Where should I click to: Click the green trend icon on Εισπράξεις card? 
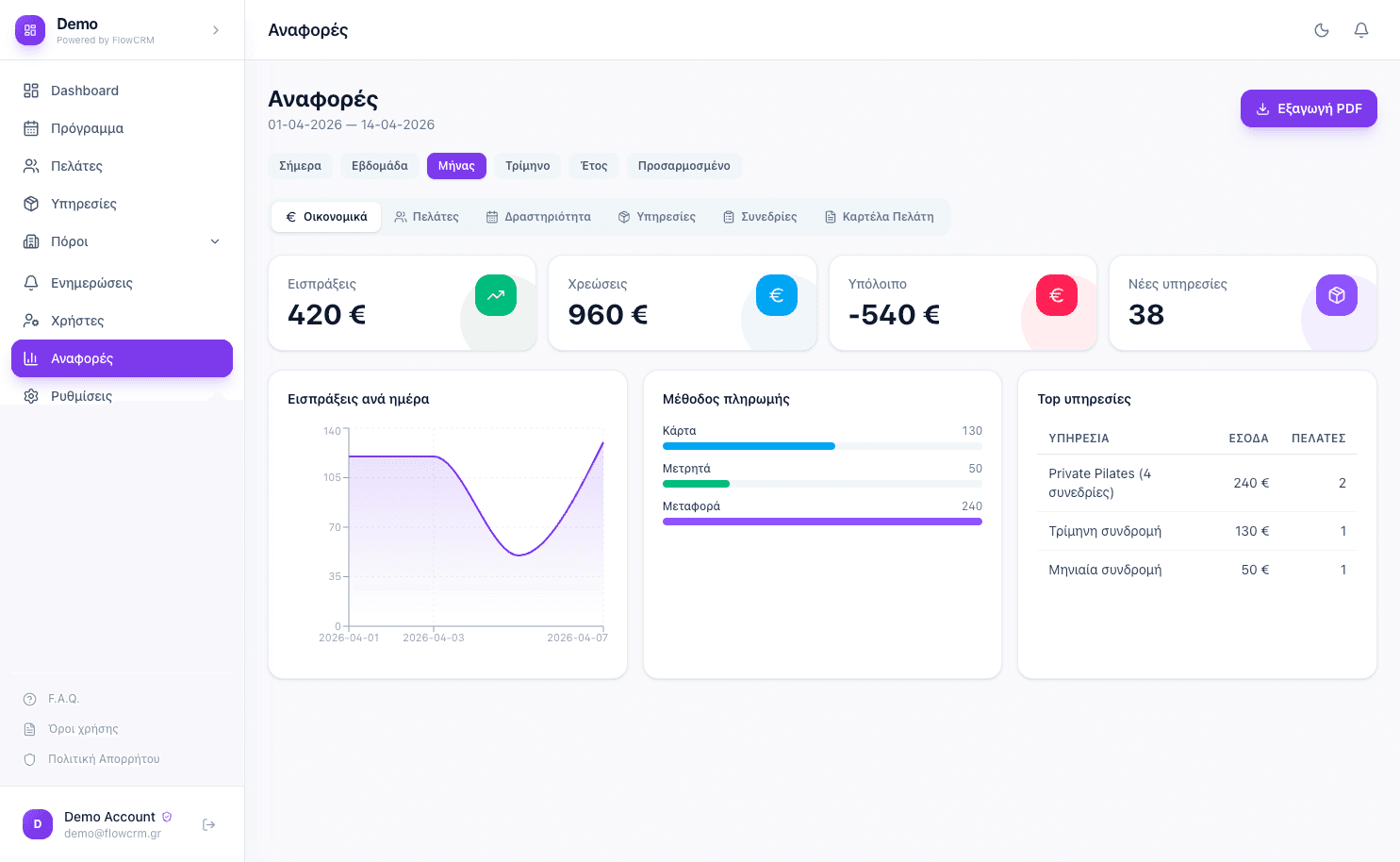tap(496, 295)
